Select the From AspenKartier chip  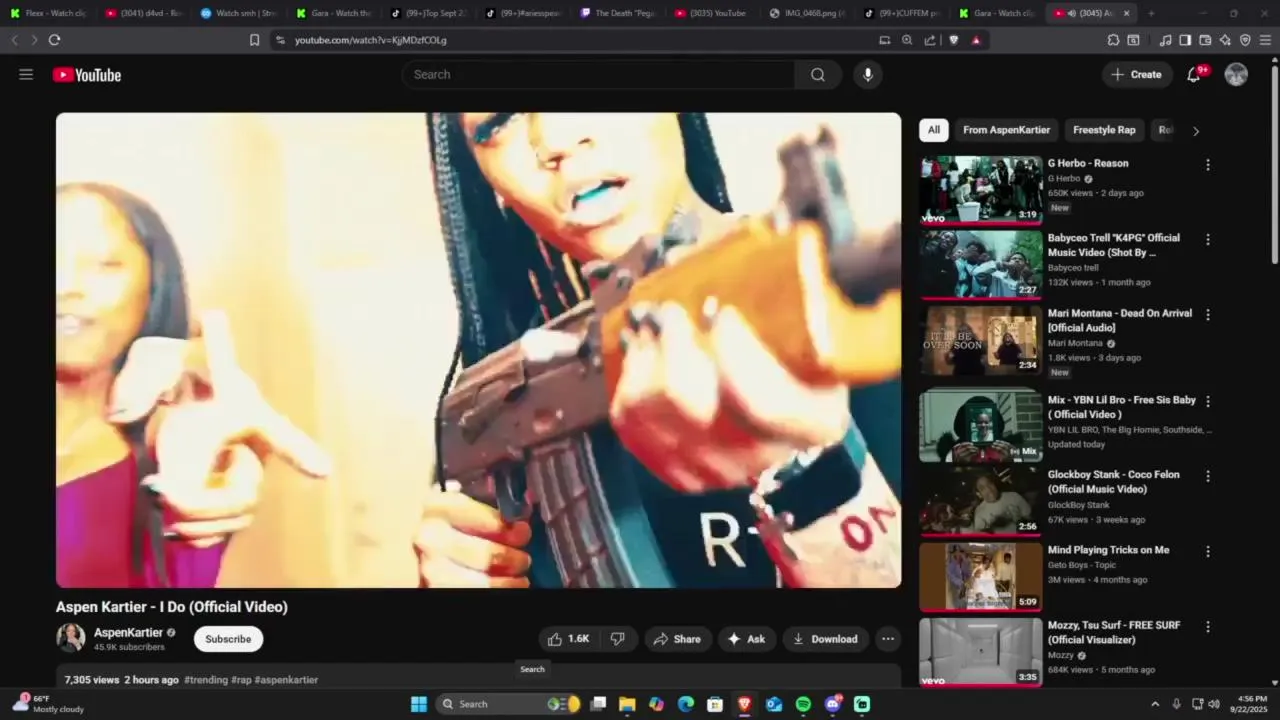coord(1006,130)
